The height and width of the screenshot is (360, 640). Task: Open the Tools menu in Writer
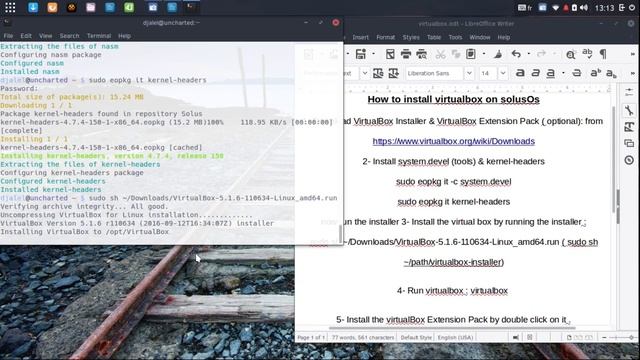(x=455, y=37)
